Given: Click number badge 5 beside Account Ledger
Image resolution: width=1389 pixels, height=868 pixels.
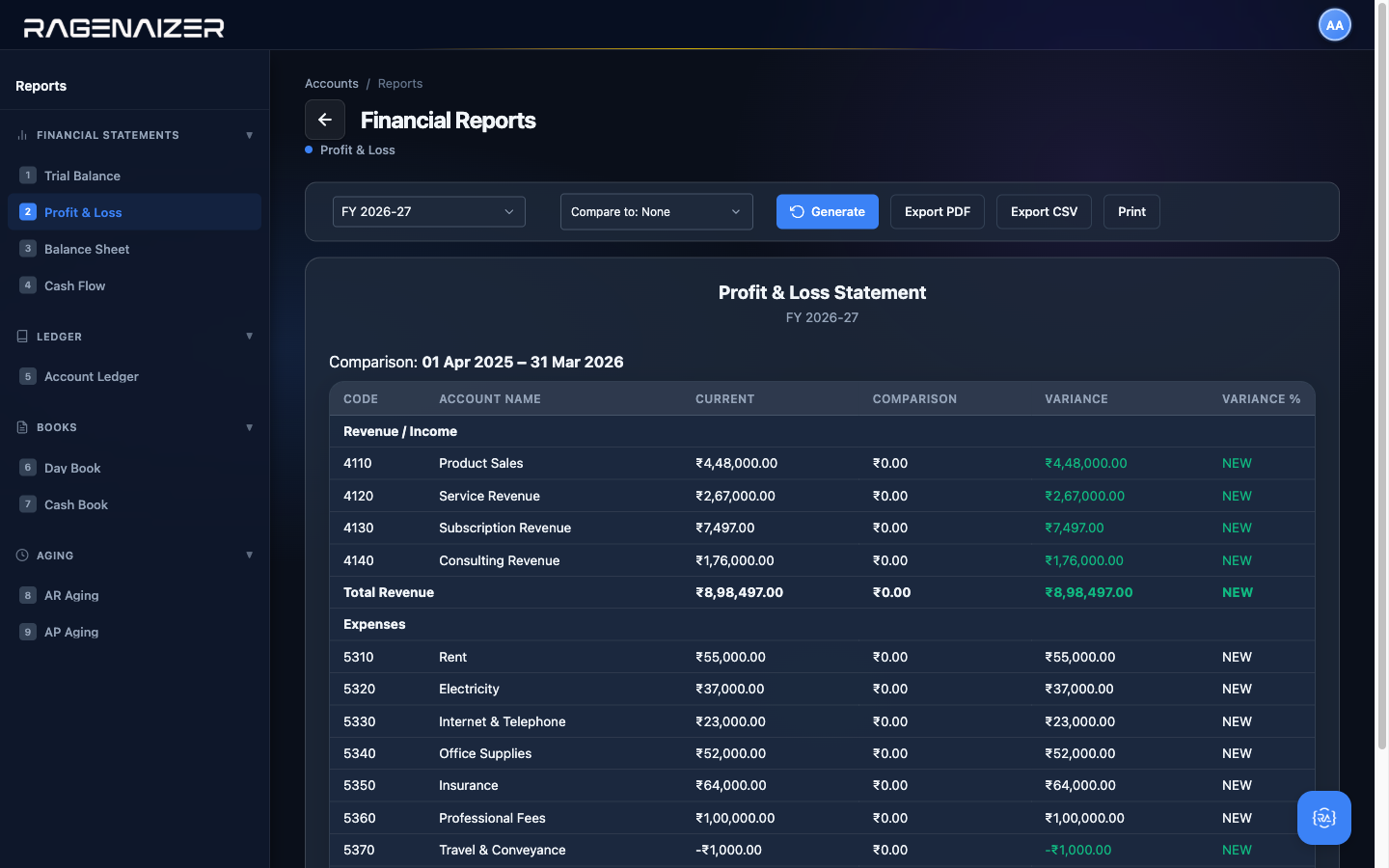Looking at the screenshot, I should click(x=28, y=376).
